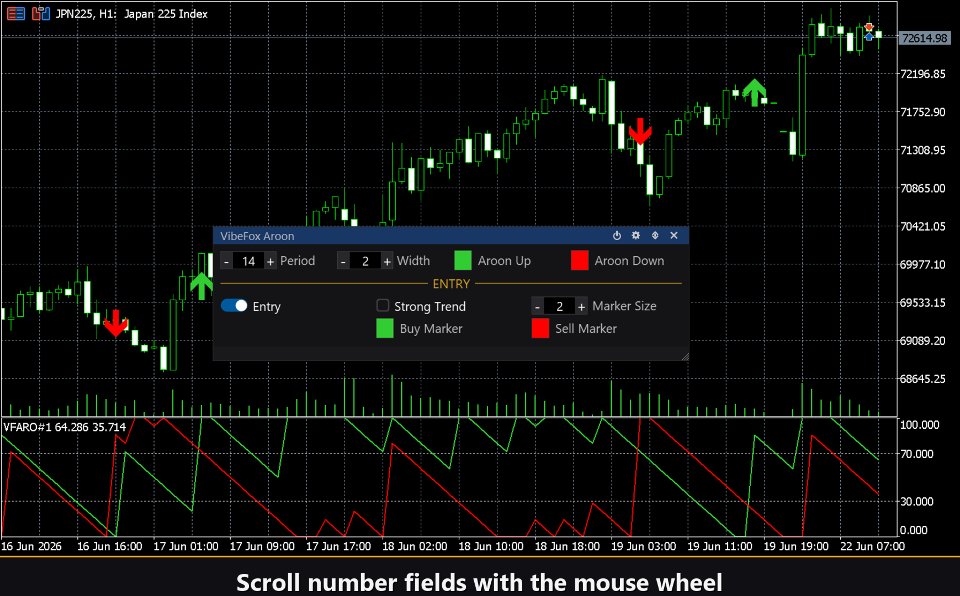Decrease Period with the minus button
Image resolution: width=960 pixels, height=596 pixels.
tap(227, 261)
